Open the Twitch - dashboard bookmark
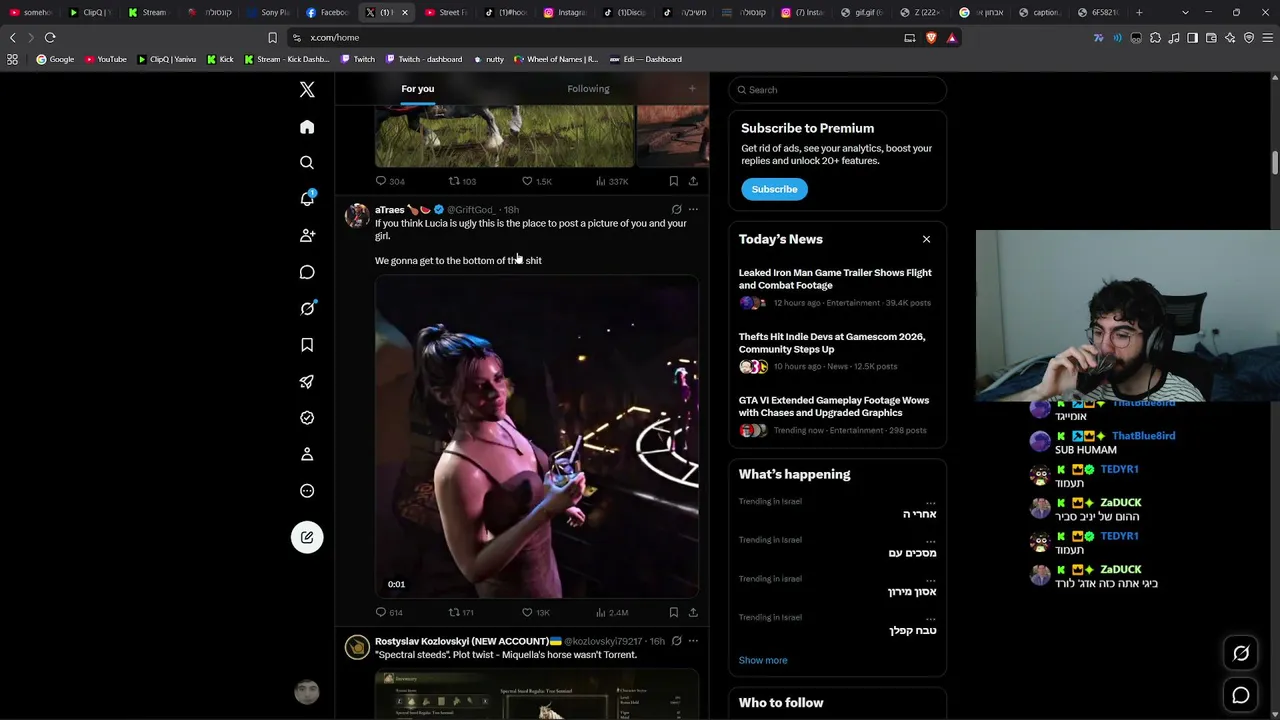The image size is (1280, 720). pyautogui.click(x=424, y=59)
